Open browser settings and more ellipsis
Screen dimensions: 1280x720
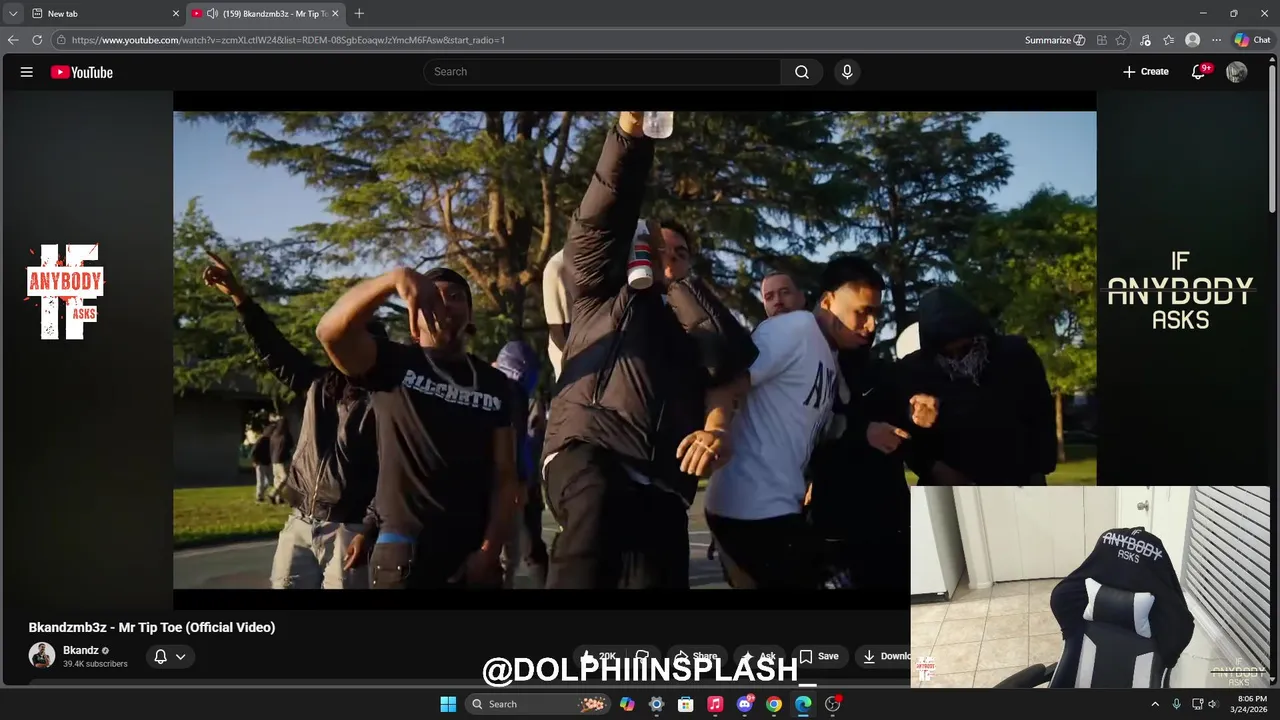pos(1216,40)
